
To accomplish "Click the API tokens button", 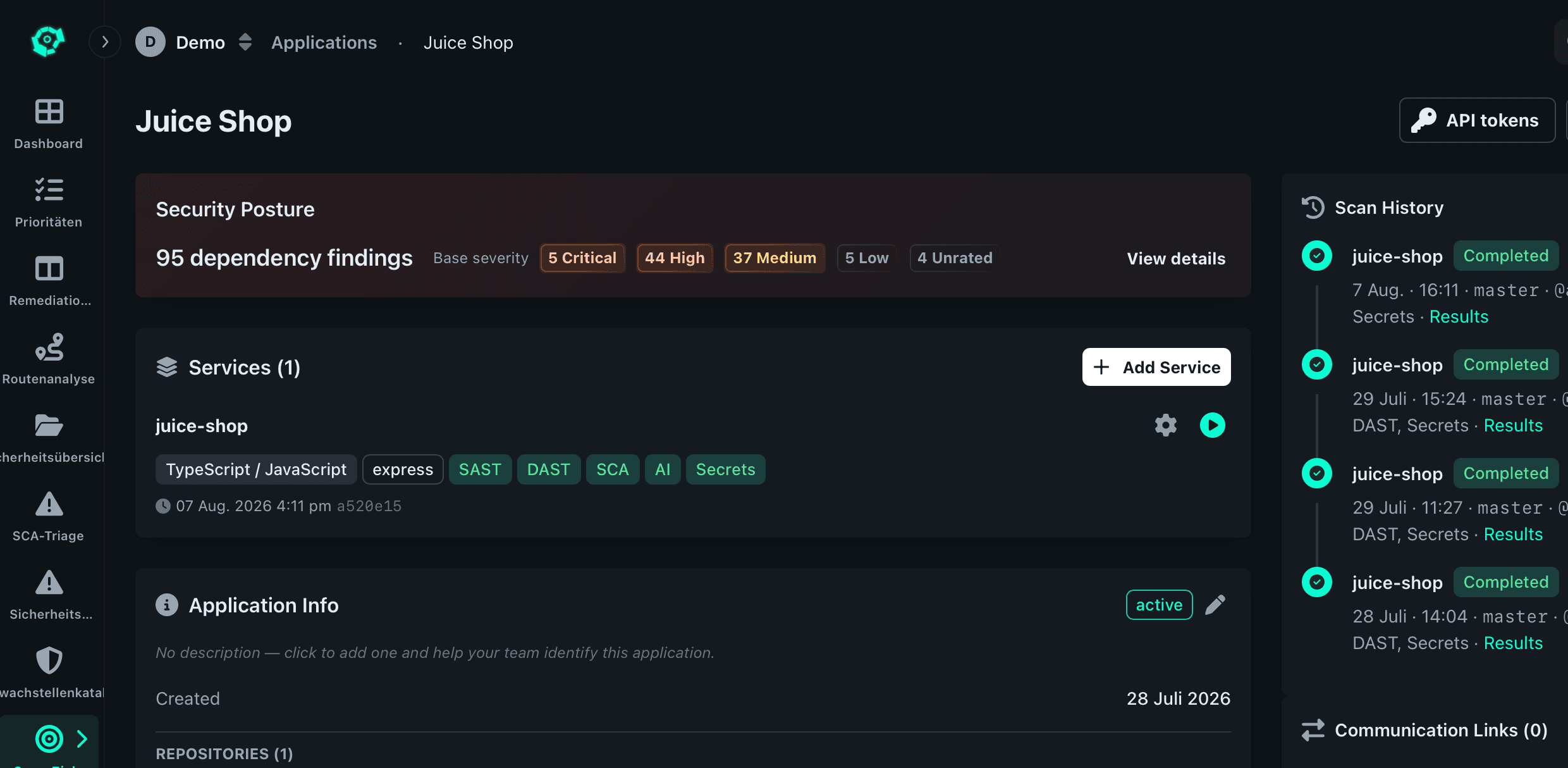I will (1477, 120).
